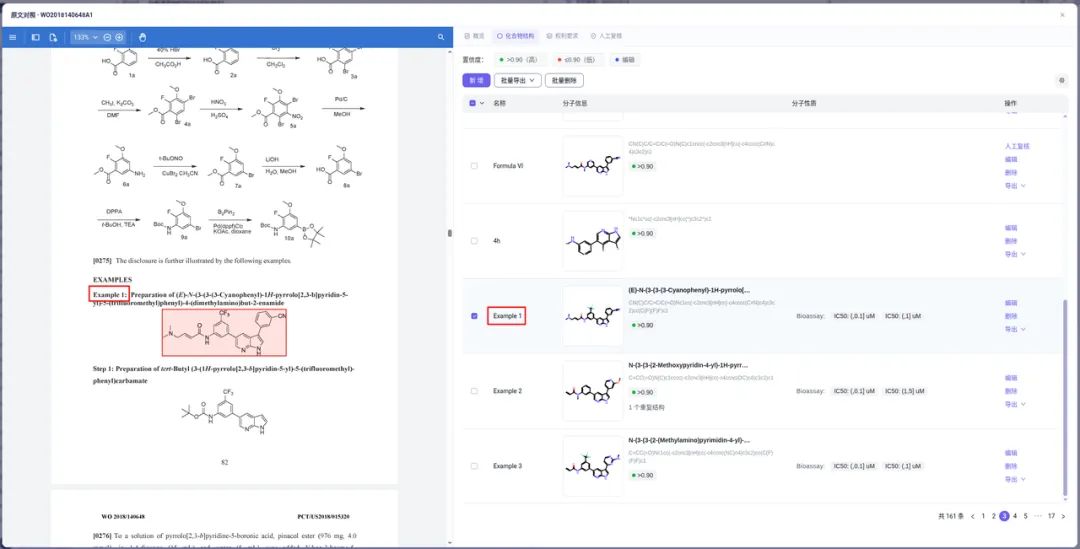Switch to the 权利要求 tab

tap(562, 36)
